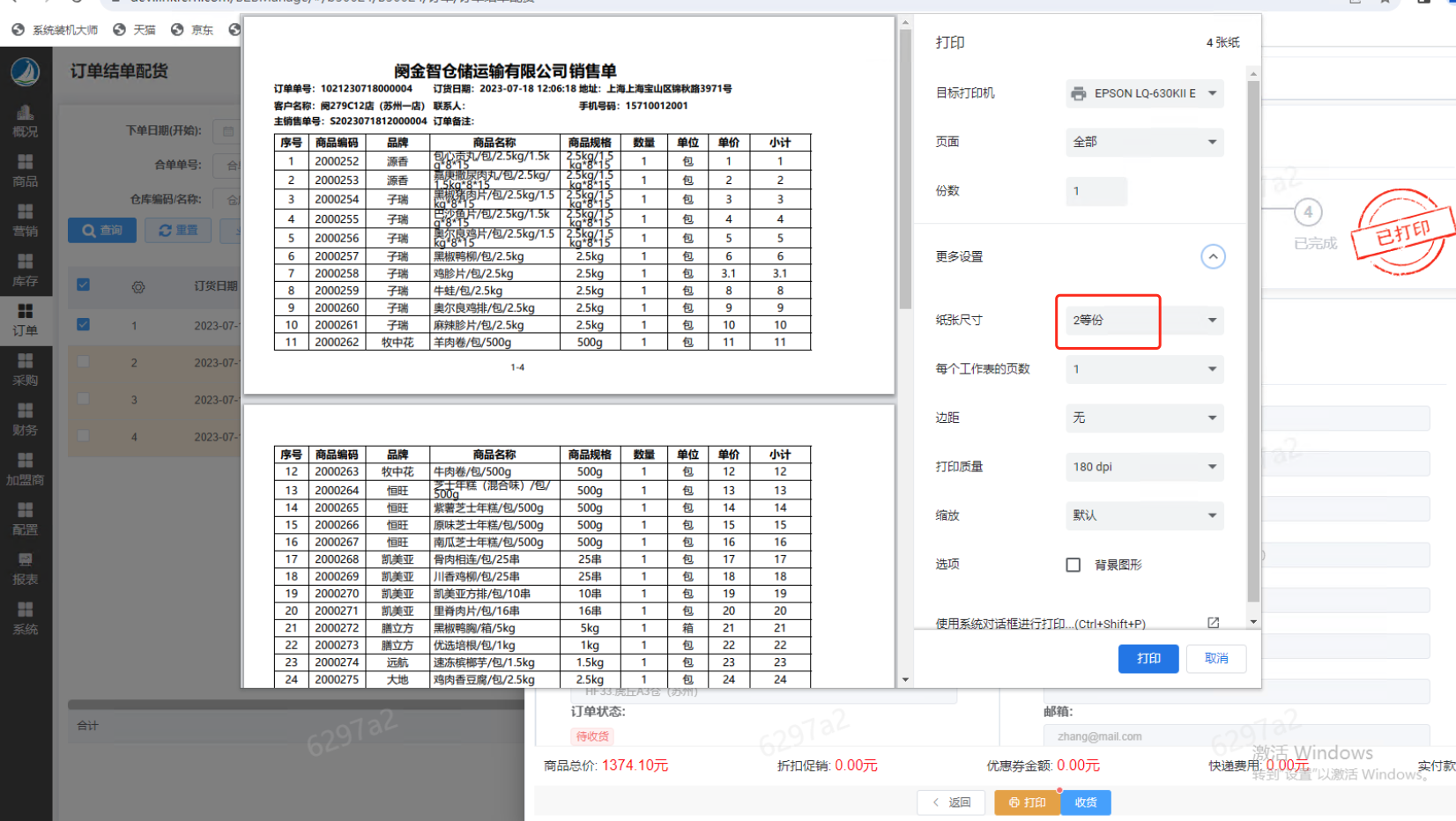1456x821 pixels.
Task: Check order row 3 checkbox
Action: pos(83,398)
